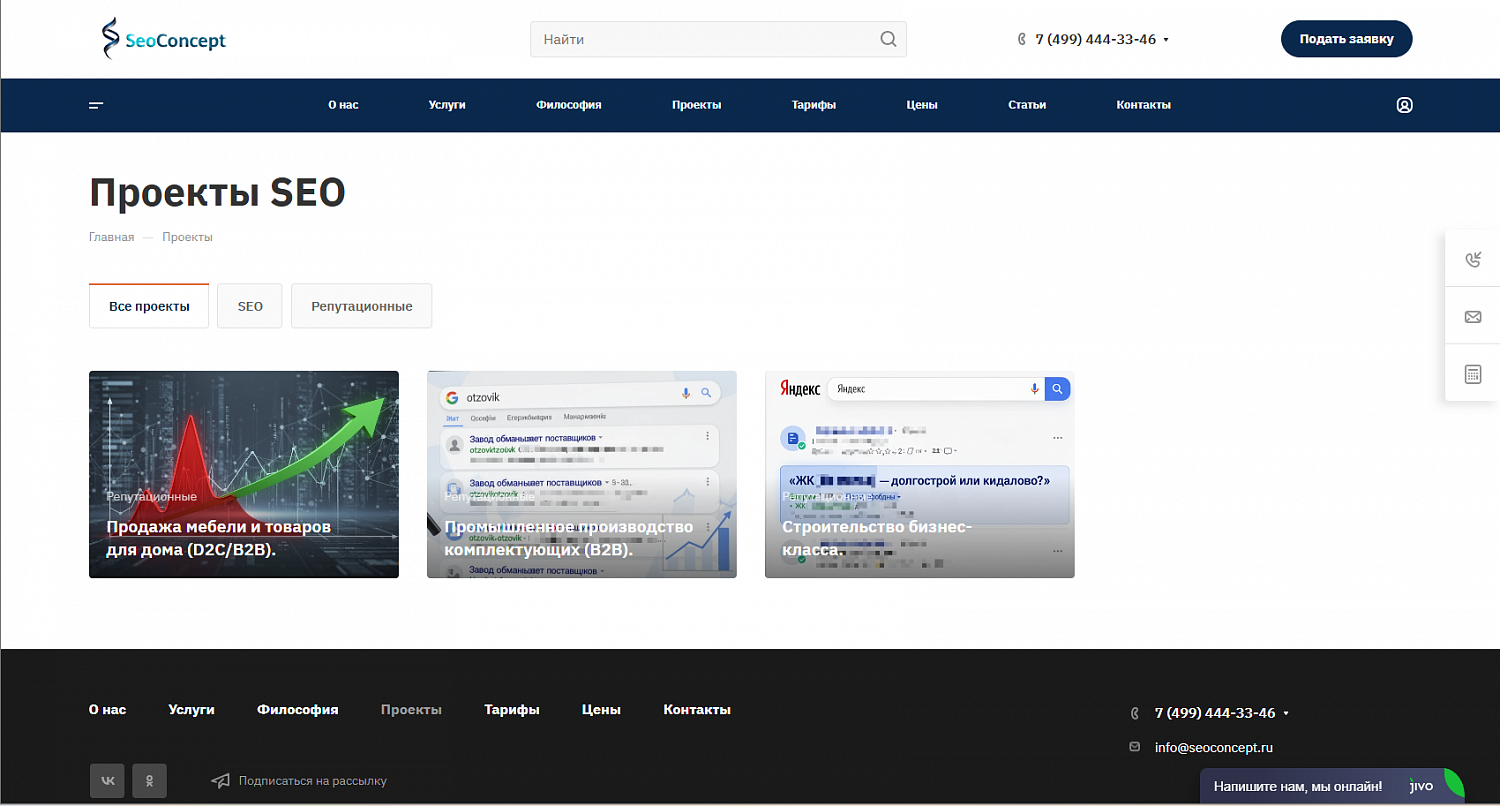Open footer link 'Цены'
The height and width of the screenshot is (806, 1500).
tap(601, 709)
